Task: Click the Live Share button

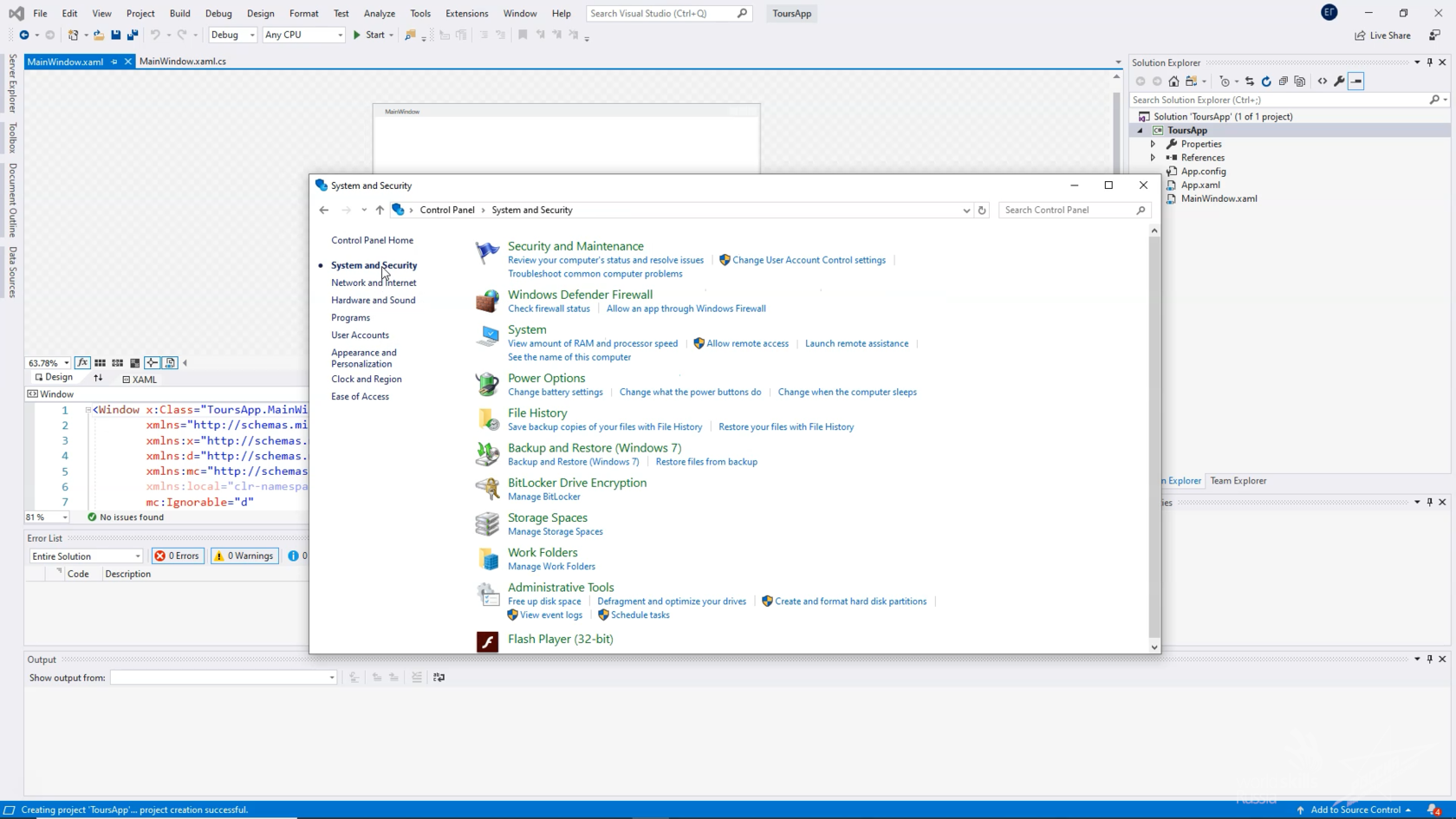Action: click(1383, 35)
